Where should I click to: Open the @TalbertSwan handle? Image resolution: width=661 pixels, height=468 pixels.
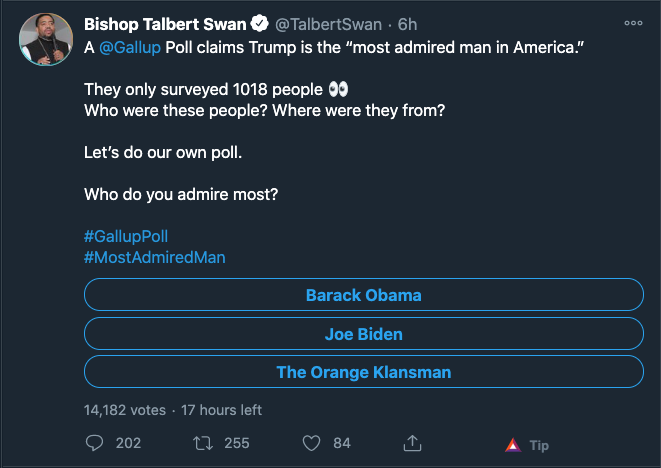pyautogui.click(x=328, y=24)
